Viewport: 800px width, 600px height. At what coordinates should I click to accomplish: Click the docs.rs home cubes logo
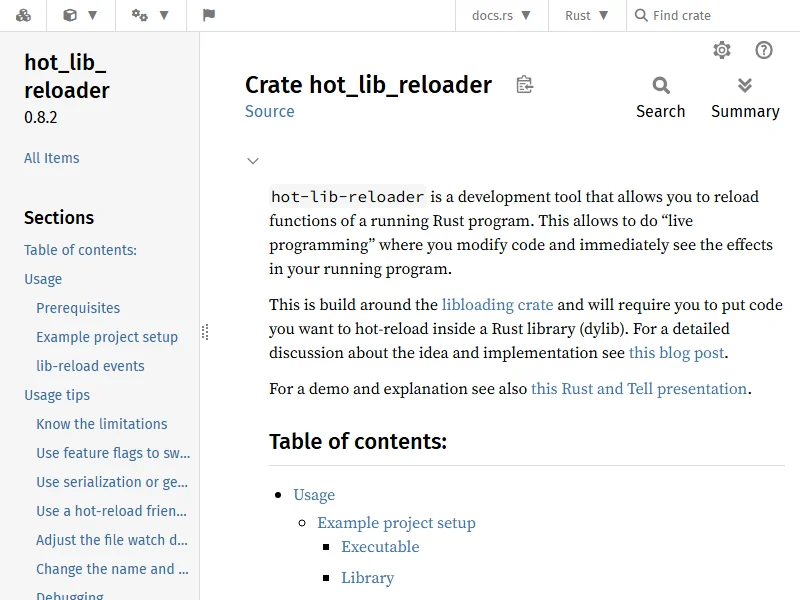(x=23, y=16)
